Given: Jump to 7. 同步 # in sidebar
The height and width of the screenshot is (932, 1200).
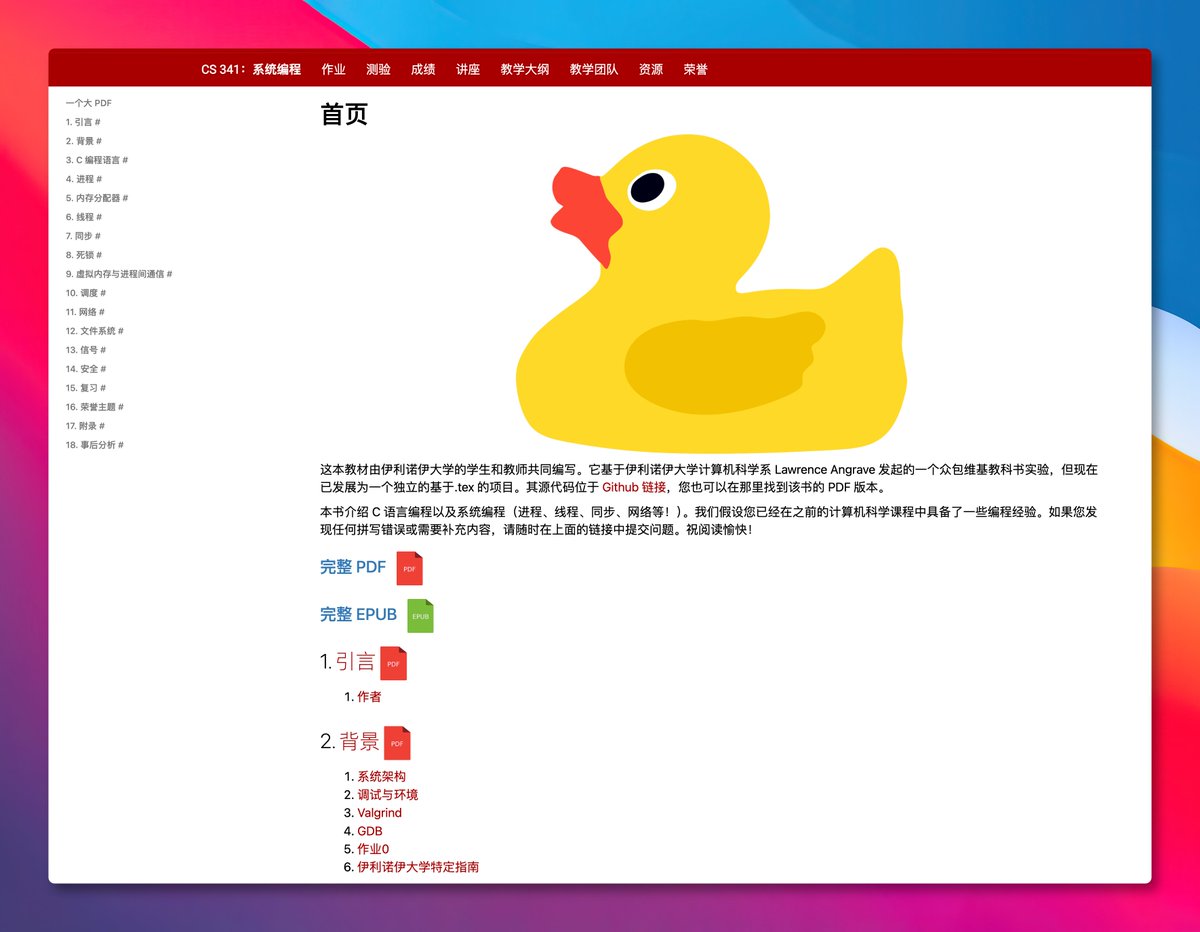Looking at the screenshot, I should tap(83, 236).
